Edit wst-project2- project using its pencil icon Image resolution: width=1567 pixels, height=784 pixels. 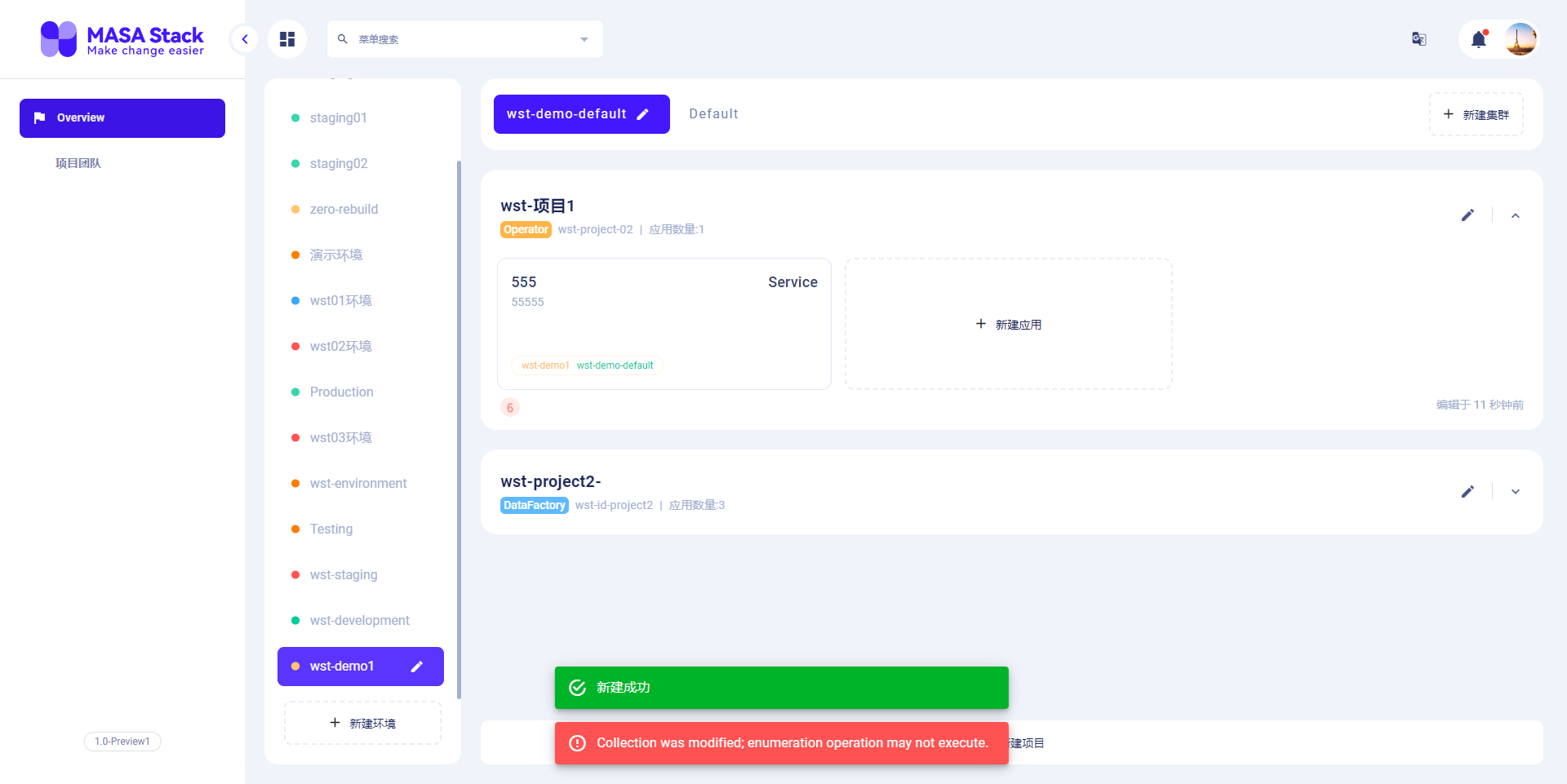[x=1467, y=491]
